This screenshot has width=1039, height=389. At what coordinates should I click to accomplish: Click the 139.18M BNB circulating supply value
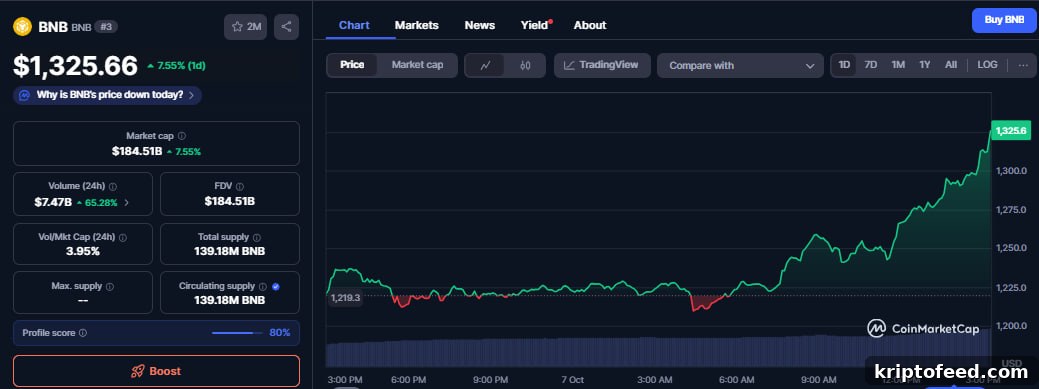(230, 300)
